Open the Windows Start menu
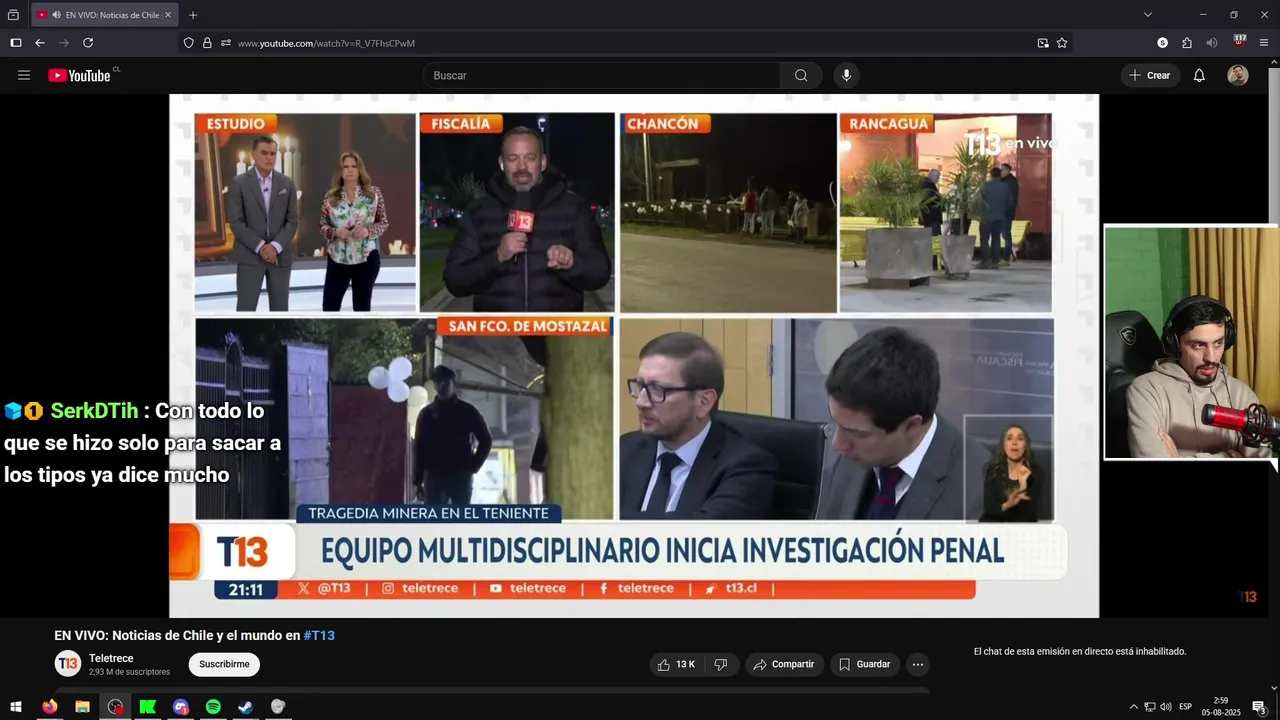 [16, 707]
